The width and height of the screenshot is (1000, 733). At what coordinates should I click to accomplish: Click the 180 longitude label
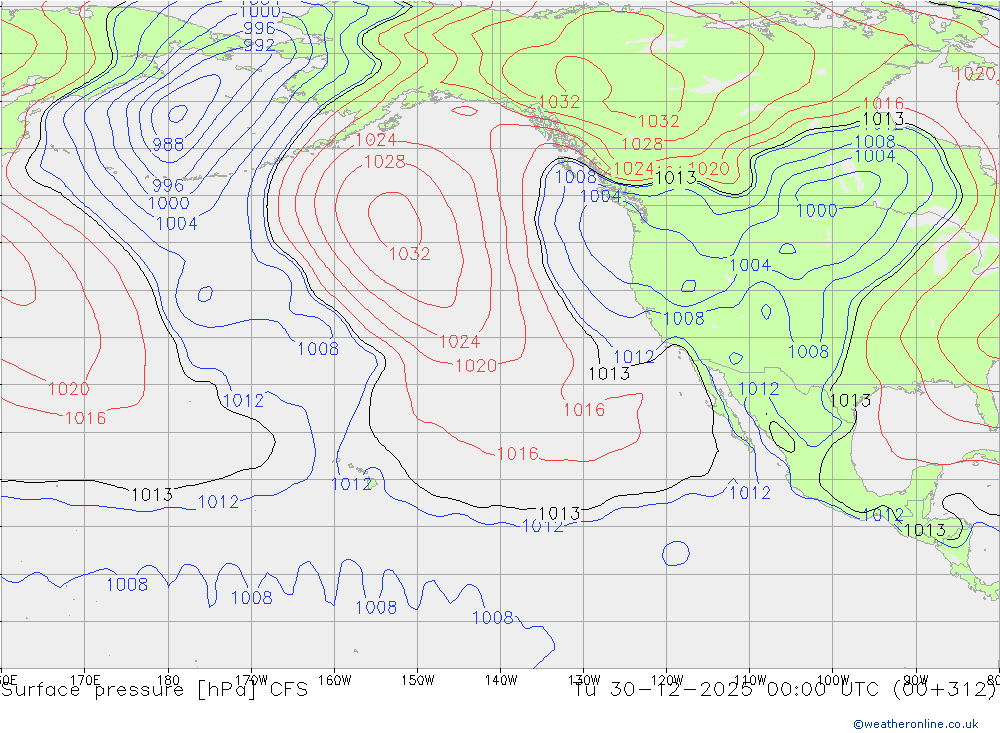pyautogui.click(x=168, y=680)
